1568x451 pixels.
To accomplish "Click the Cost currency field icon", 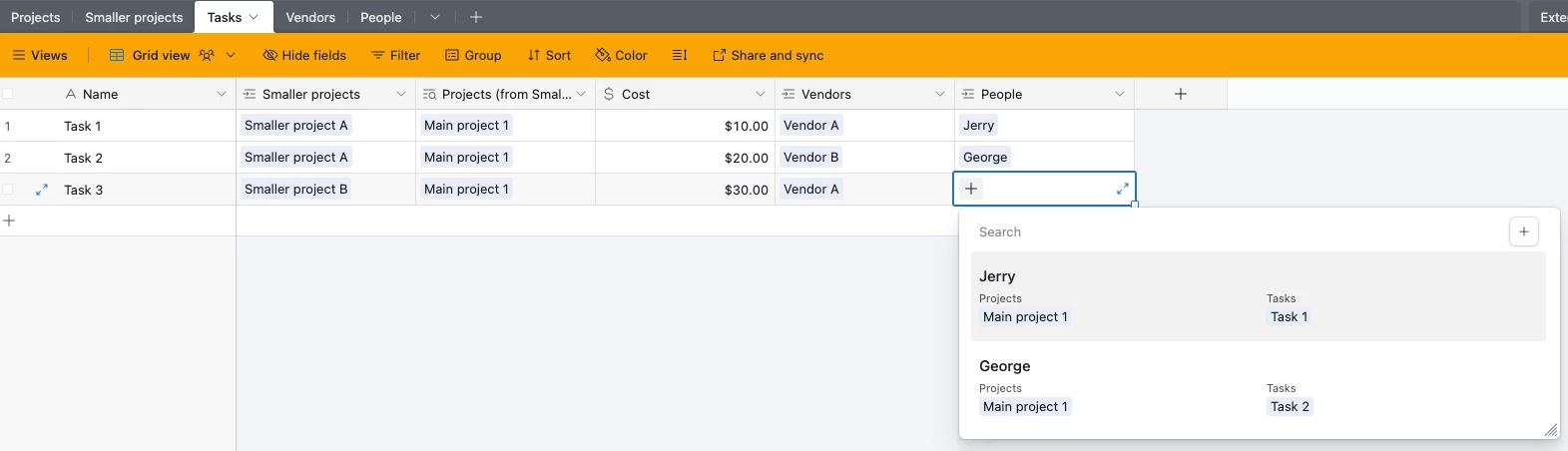I will (609, 94).
